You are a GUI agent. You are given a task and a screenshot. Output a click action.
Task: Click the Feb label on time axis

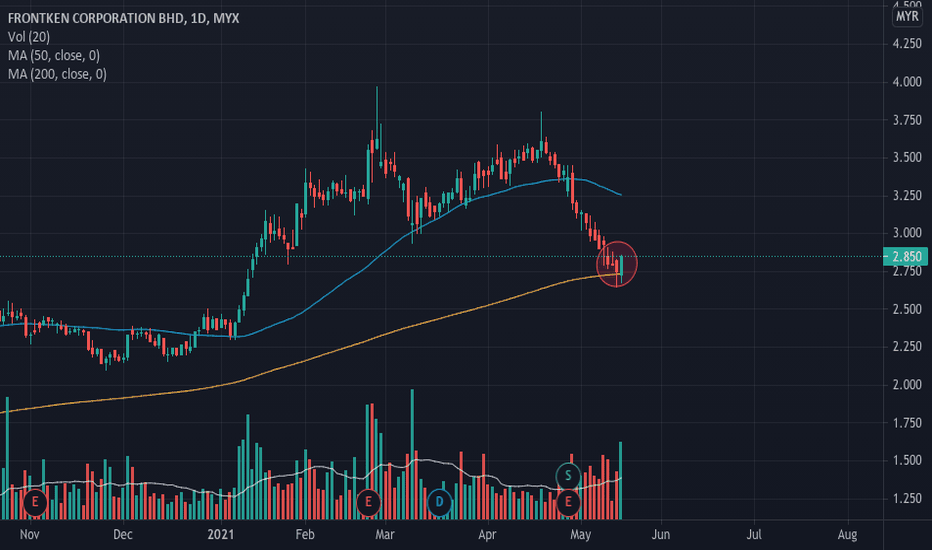305,535
